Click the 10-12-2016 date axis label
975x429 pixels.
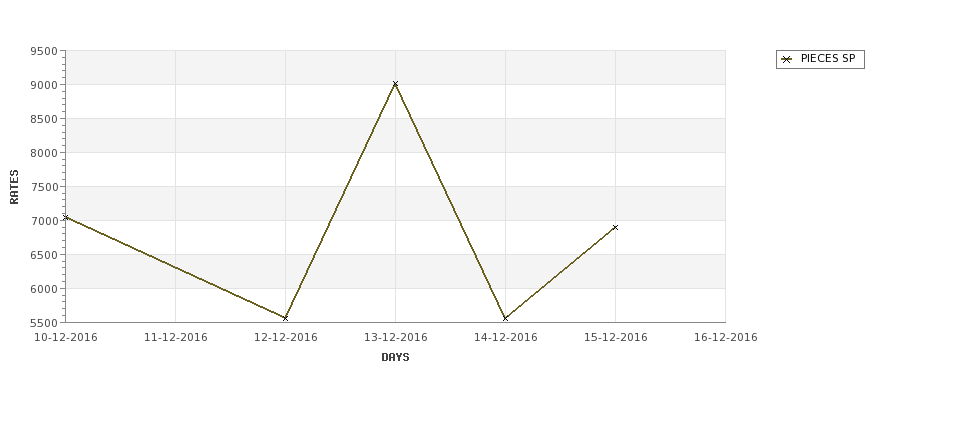(x=66, y=338)
